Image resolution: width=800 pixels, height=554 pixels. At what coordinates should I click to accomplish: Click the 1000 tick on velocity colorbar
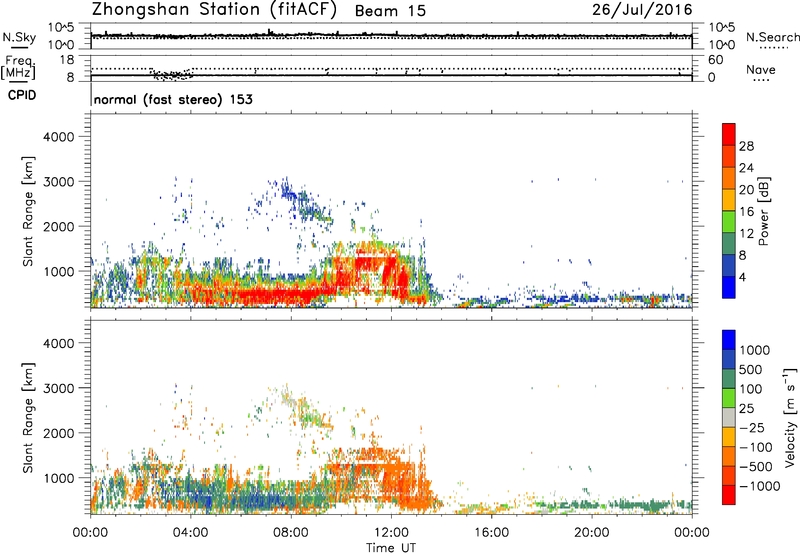[755, 350]
